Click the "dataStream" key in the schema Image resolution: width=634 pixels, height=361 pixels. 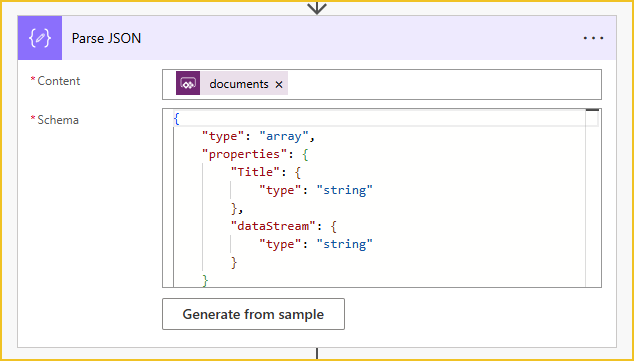click(x=273, y=226)
